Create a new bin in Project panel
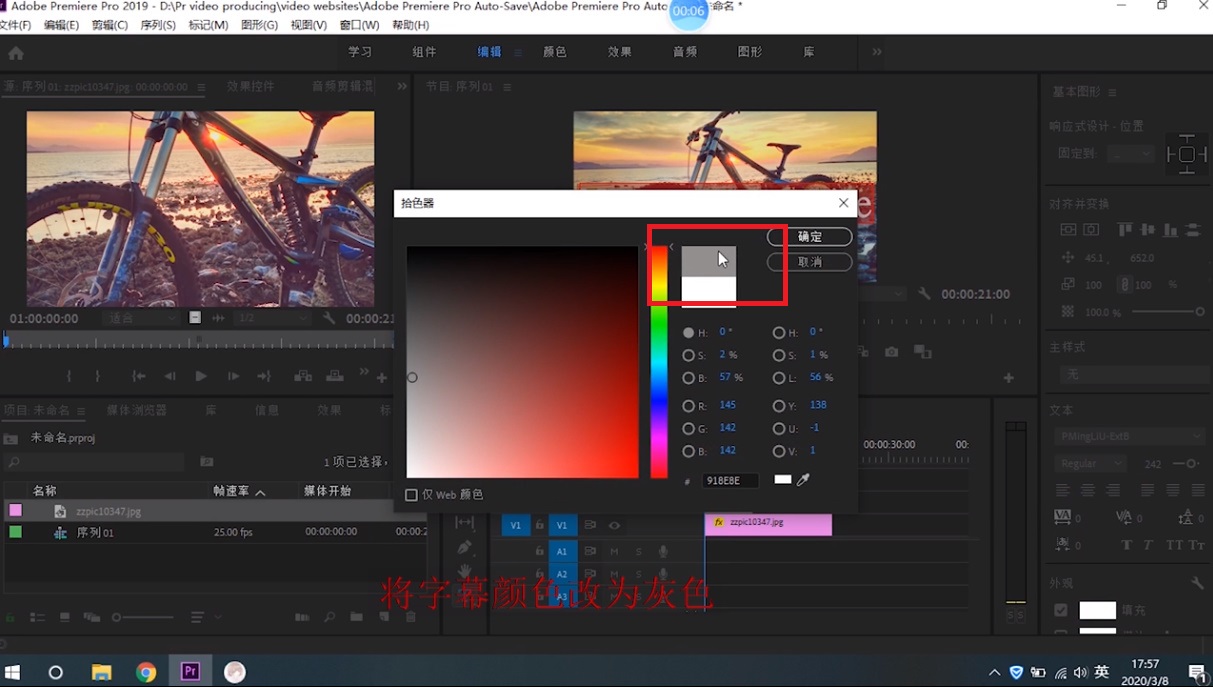The height and width of the screenshot is (687, 1213). tap(356, 618)
